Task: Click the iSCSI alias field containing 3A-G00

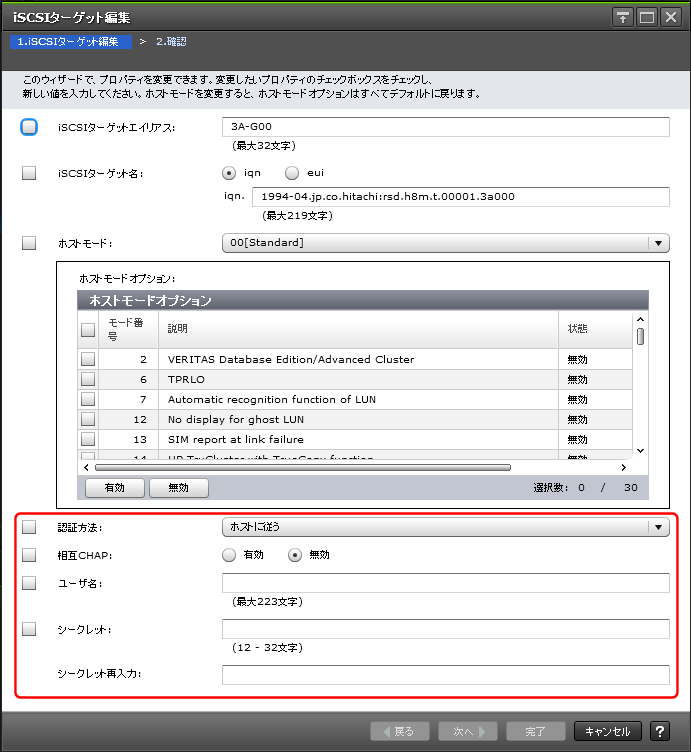Action: click(x=445, y=127)
